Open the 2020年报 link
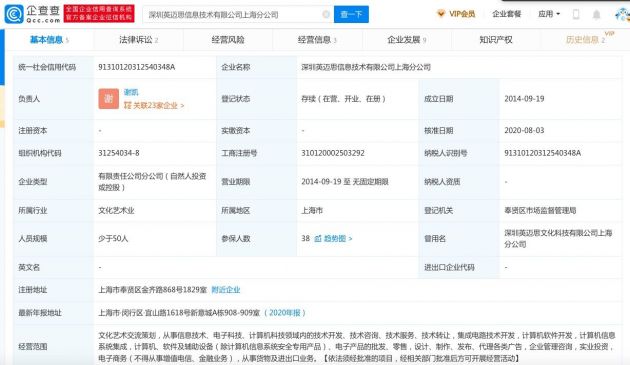Viewport: 630px width, 365px height. 285,312
